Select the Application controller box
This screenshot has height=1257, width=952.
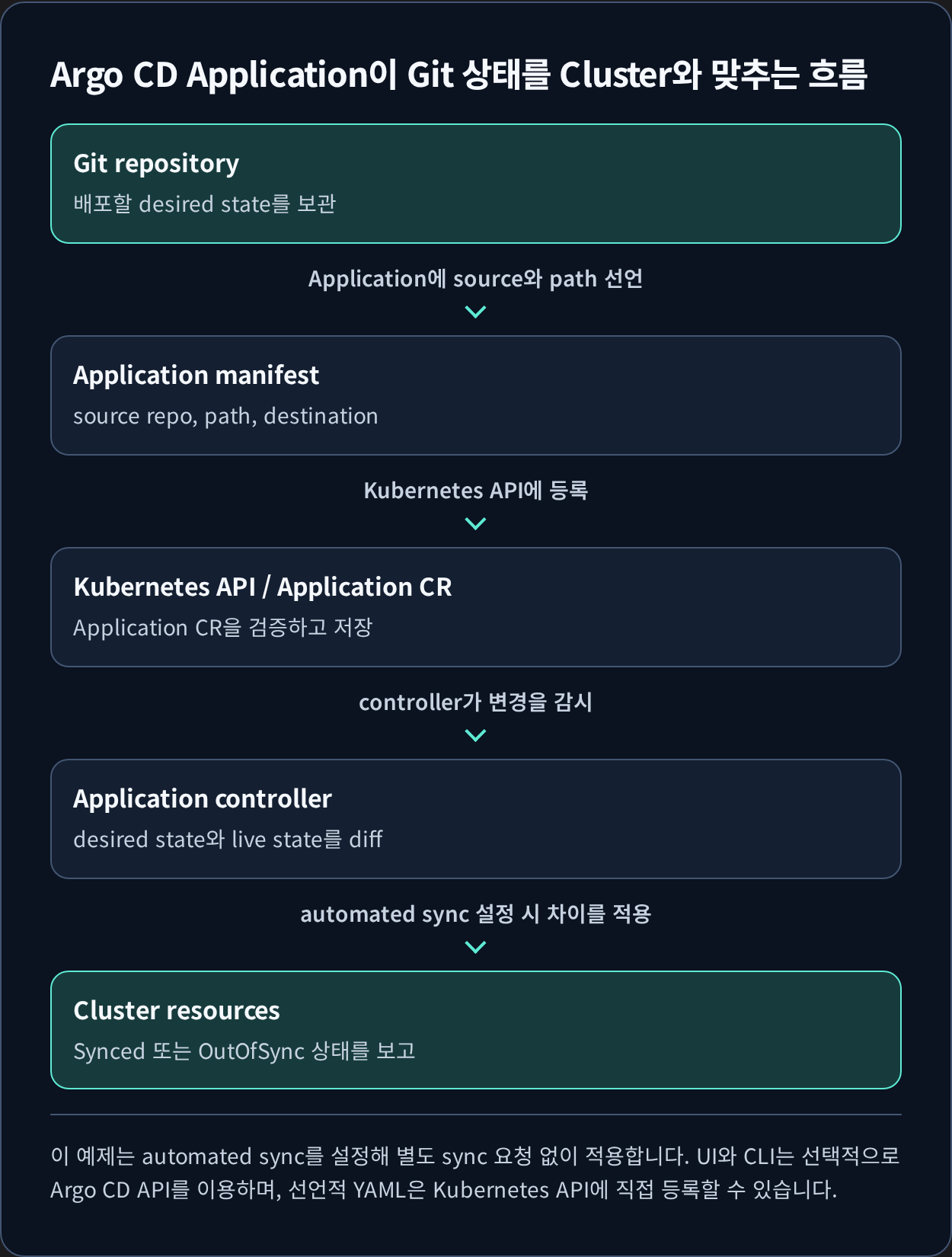coord(476,819)
